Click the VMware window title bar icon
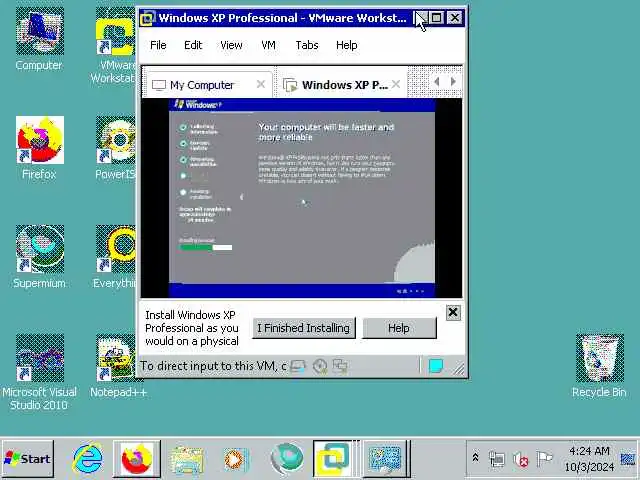Screen dimensions: 640x480 tap(147, 18)
